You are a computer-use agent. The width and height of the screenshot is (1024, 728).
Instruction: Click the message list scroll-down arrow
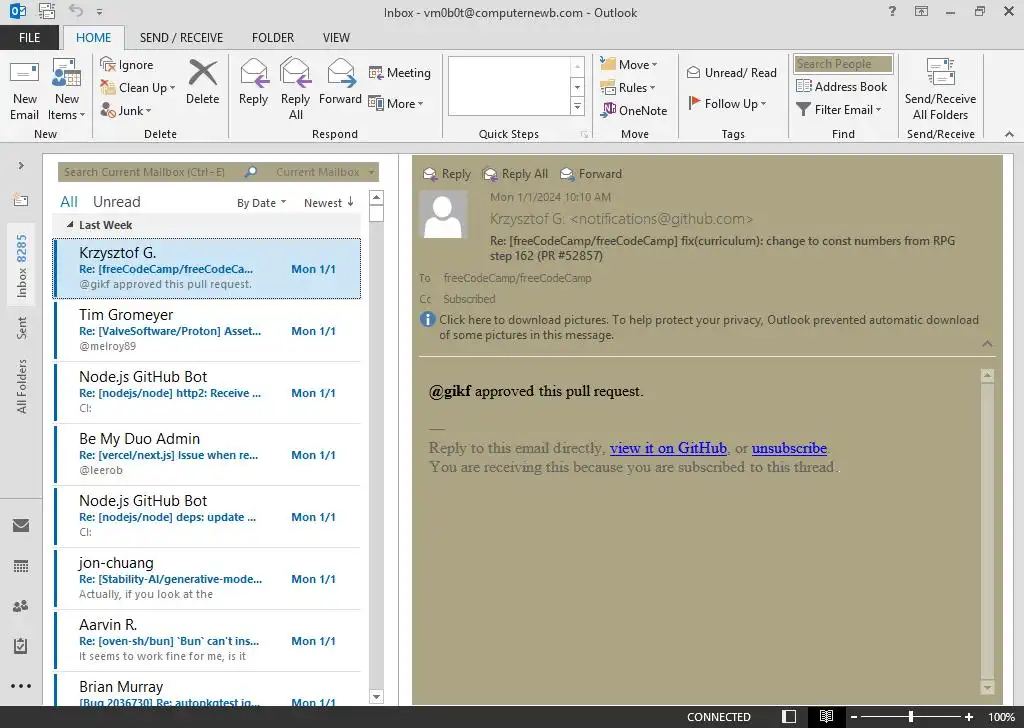point(376,697)
